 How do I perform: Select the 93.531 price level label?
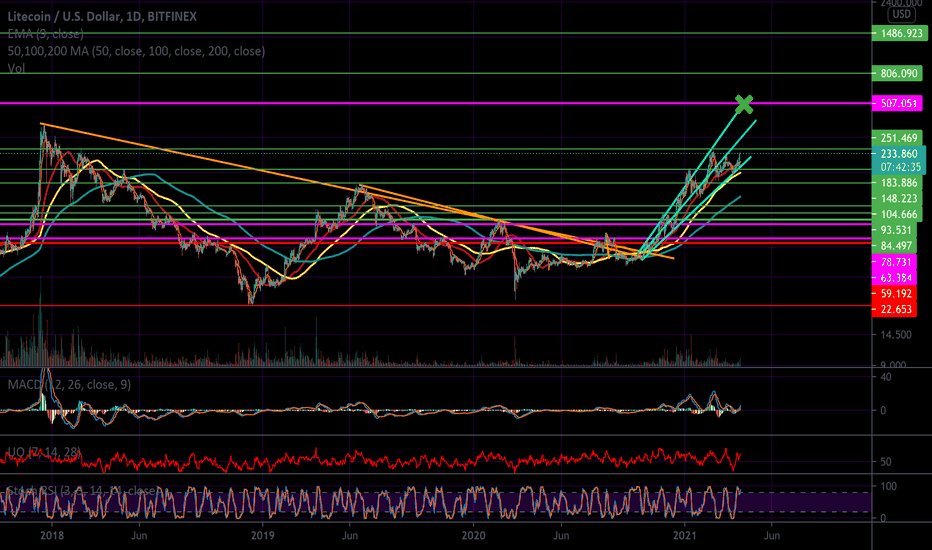click(894, 230)
